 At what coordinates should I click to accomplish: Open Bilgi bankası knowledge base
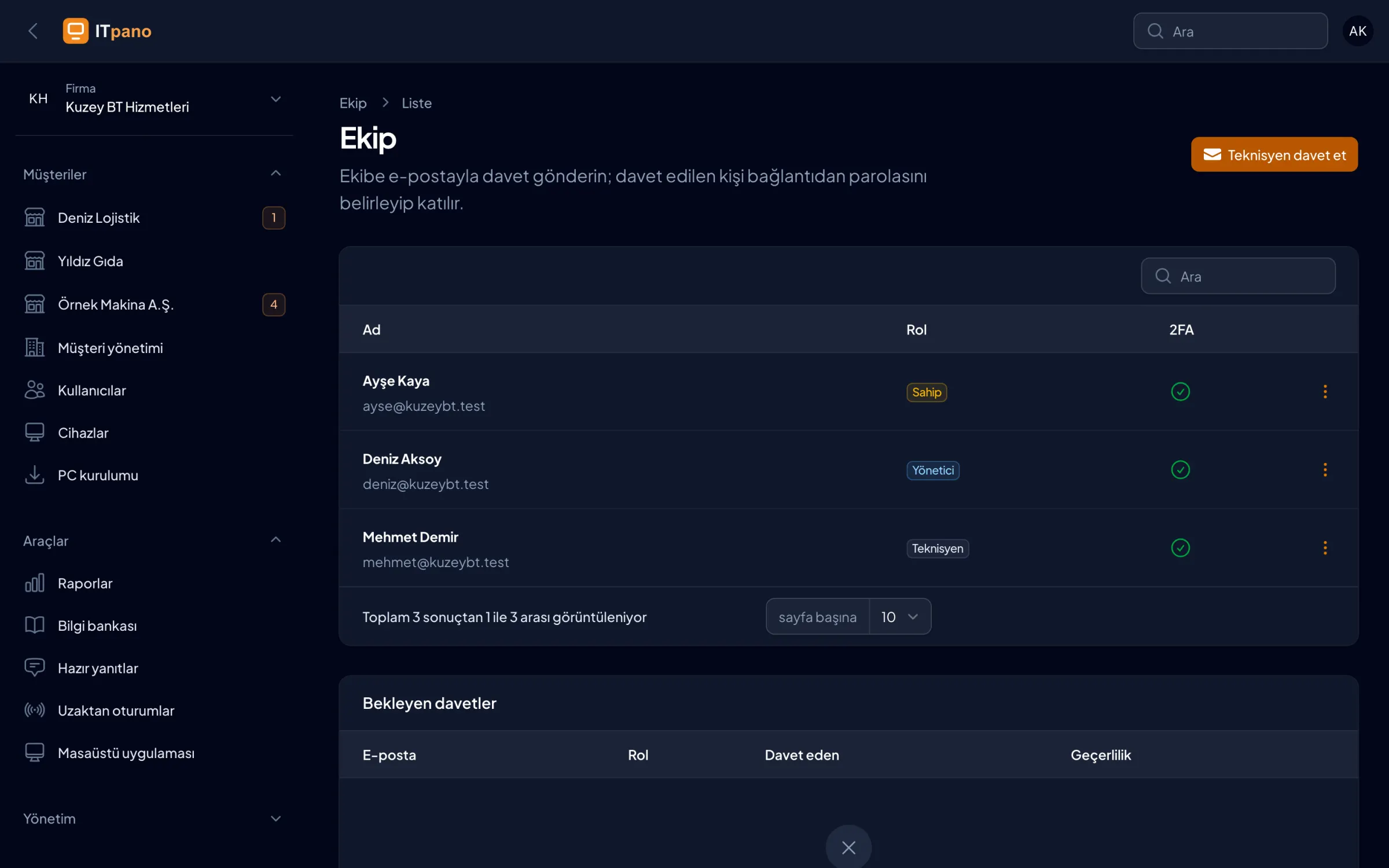click(x=155, y=626)
